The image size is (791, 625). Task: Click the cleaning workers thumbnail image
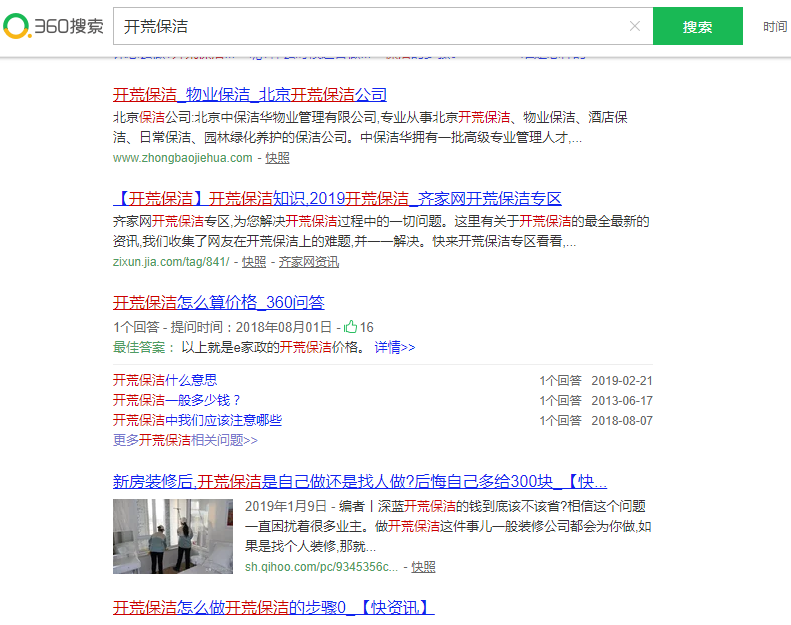coord(173,536)
